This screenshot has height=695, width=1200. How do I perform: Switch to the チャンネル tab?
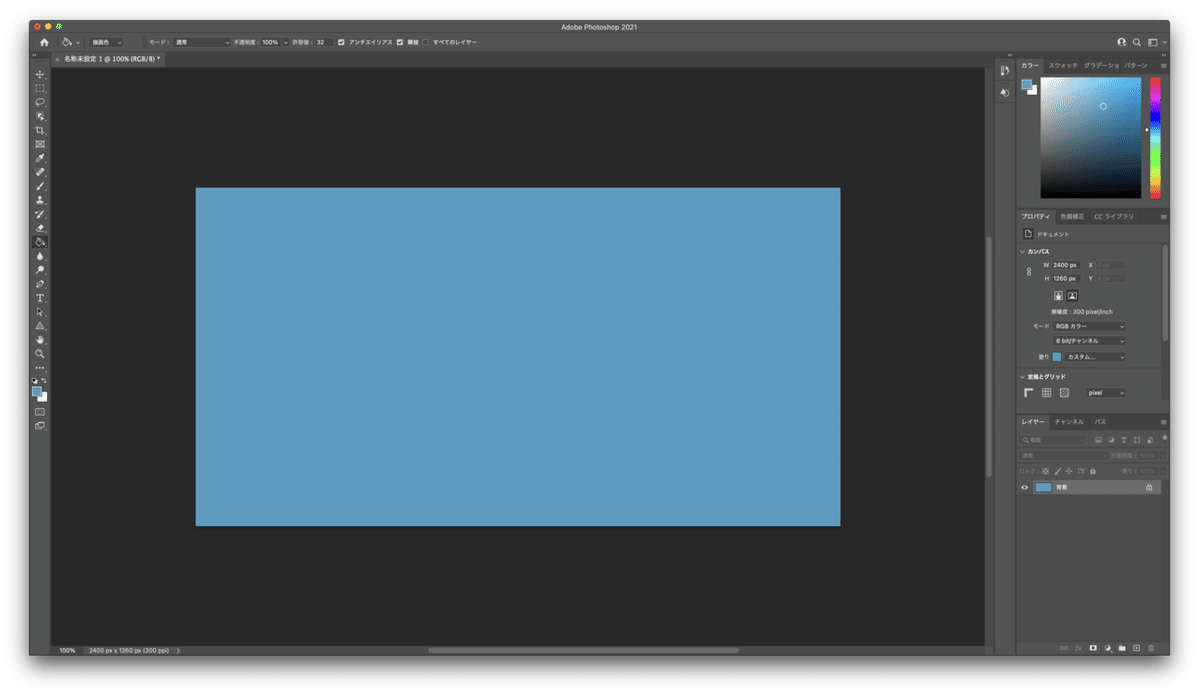click(1069, 422)
